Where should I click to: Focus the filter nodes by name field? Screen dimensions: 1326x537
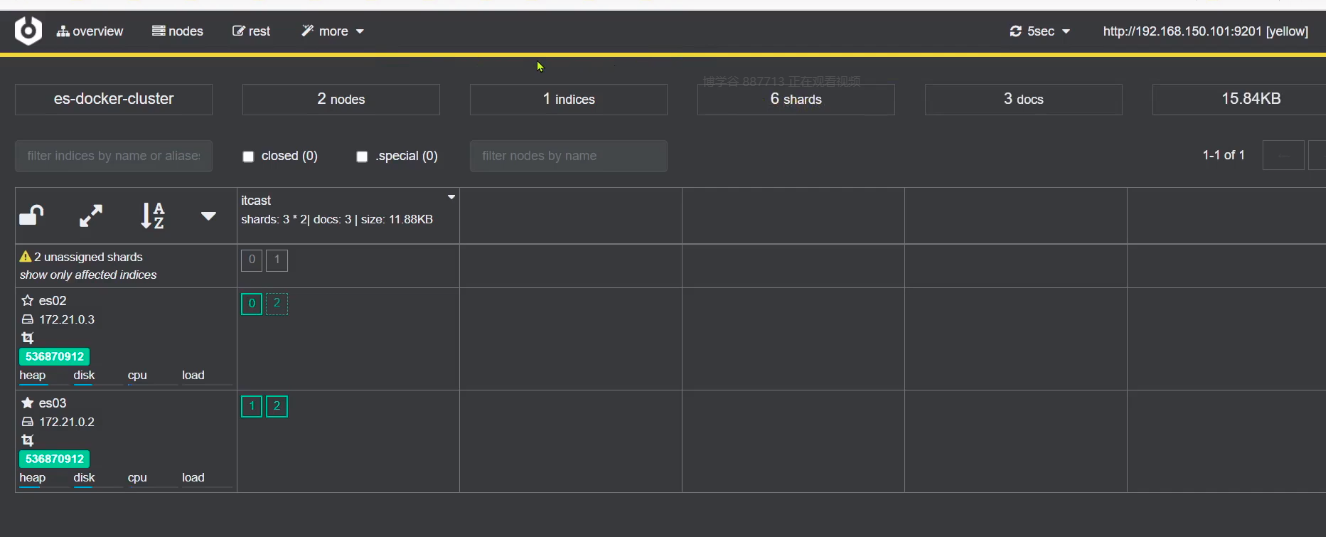point(568,156)
